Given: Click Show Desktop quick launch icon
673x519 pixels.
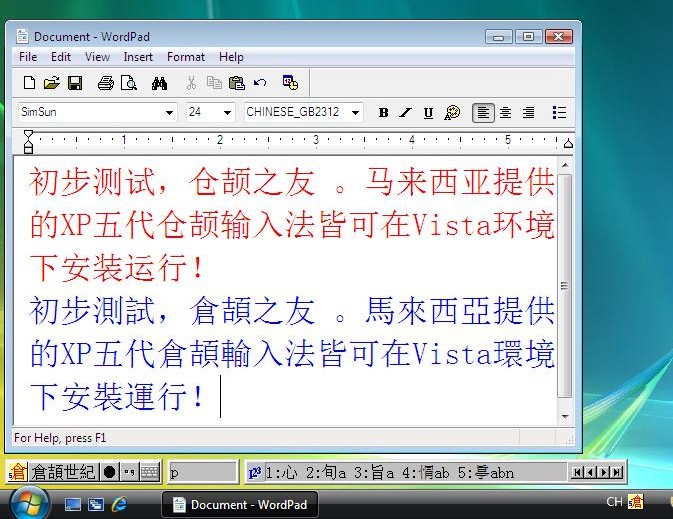Looking at the screenshot, I should pyautogui.click(x=72, y=504).
